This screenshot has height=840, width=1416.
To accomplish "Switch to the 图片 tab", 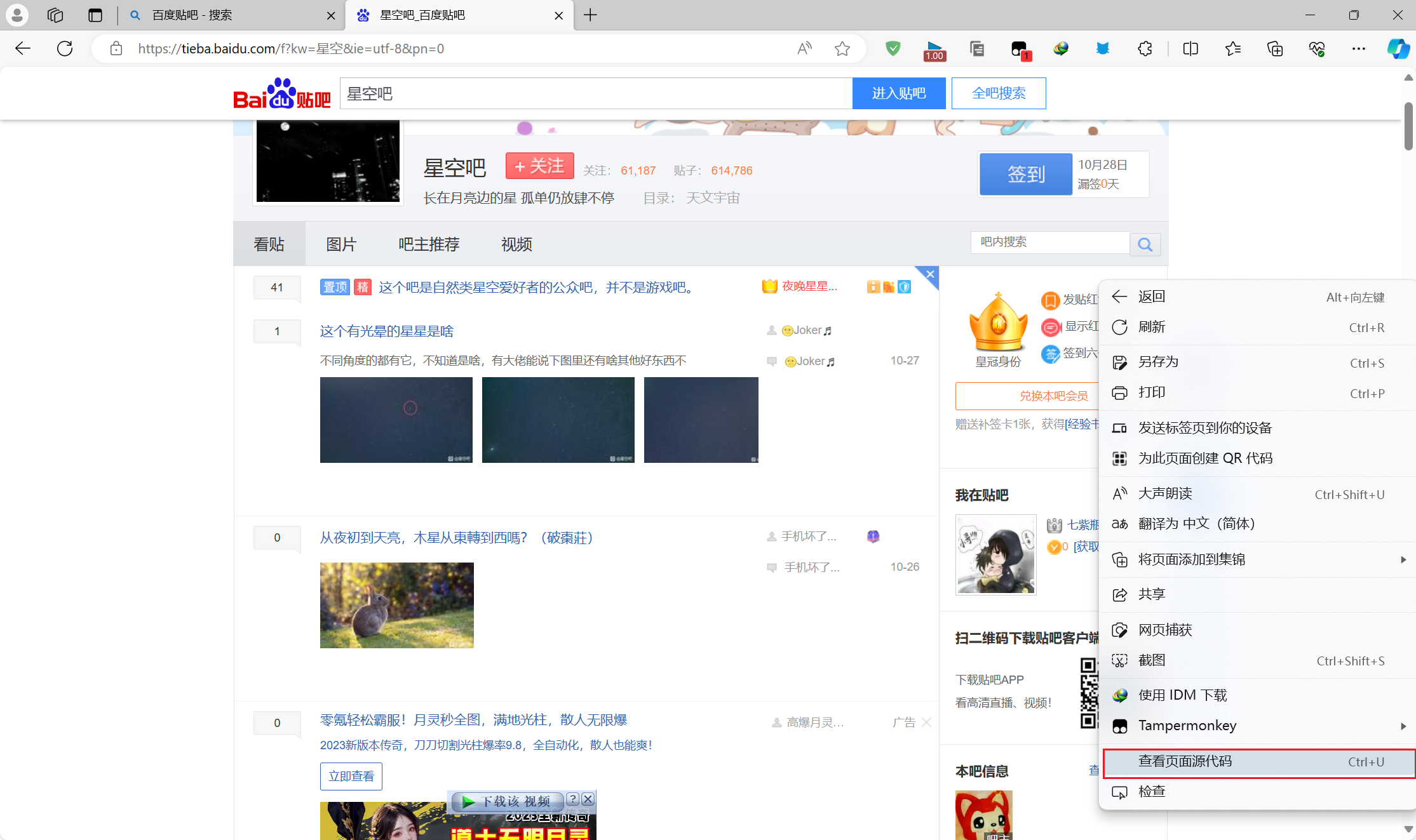I will pyautogui.click(x=341, y=244).
